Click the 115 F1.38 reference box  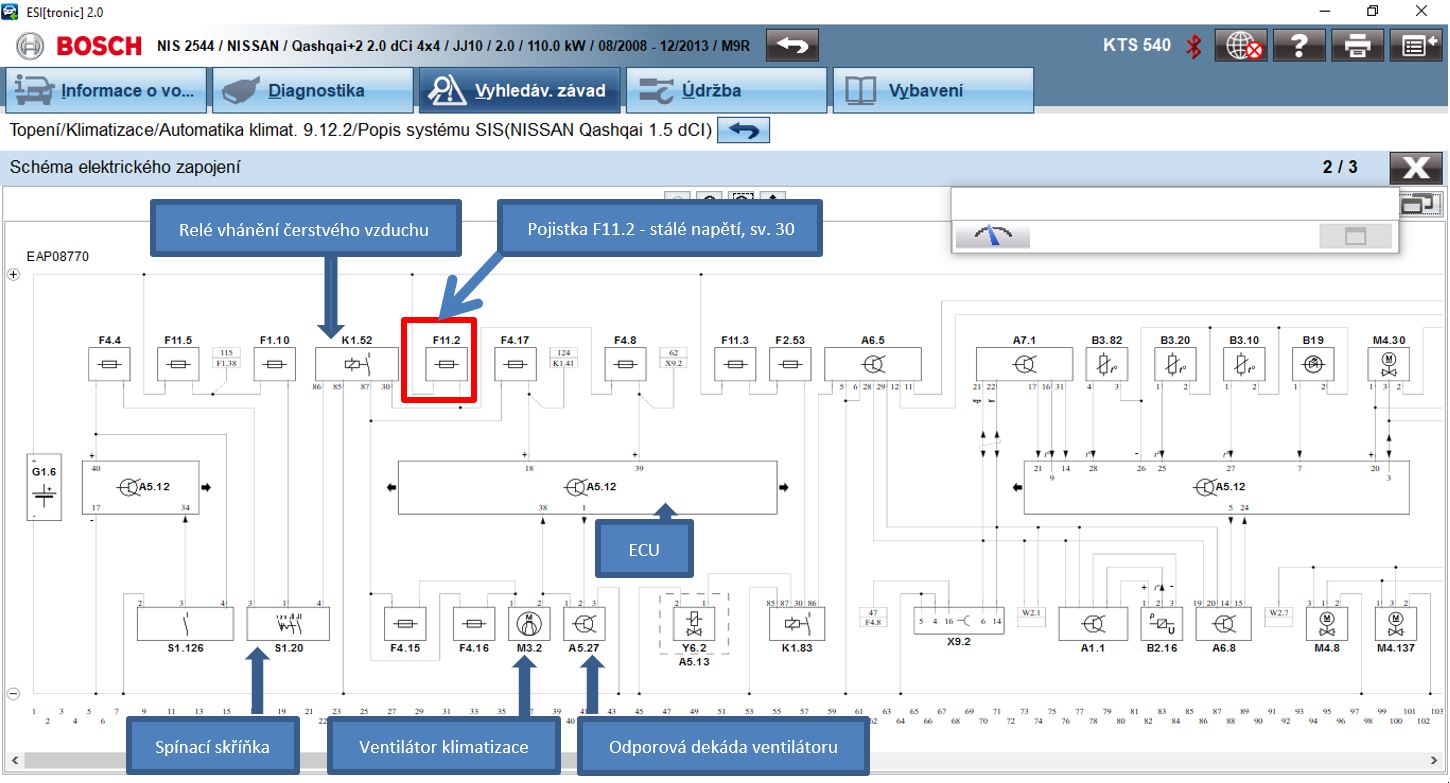point(226,358)
